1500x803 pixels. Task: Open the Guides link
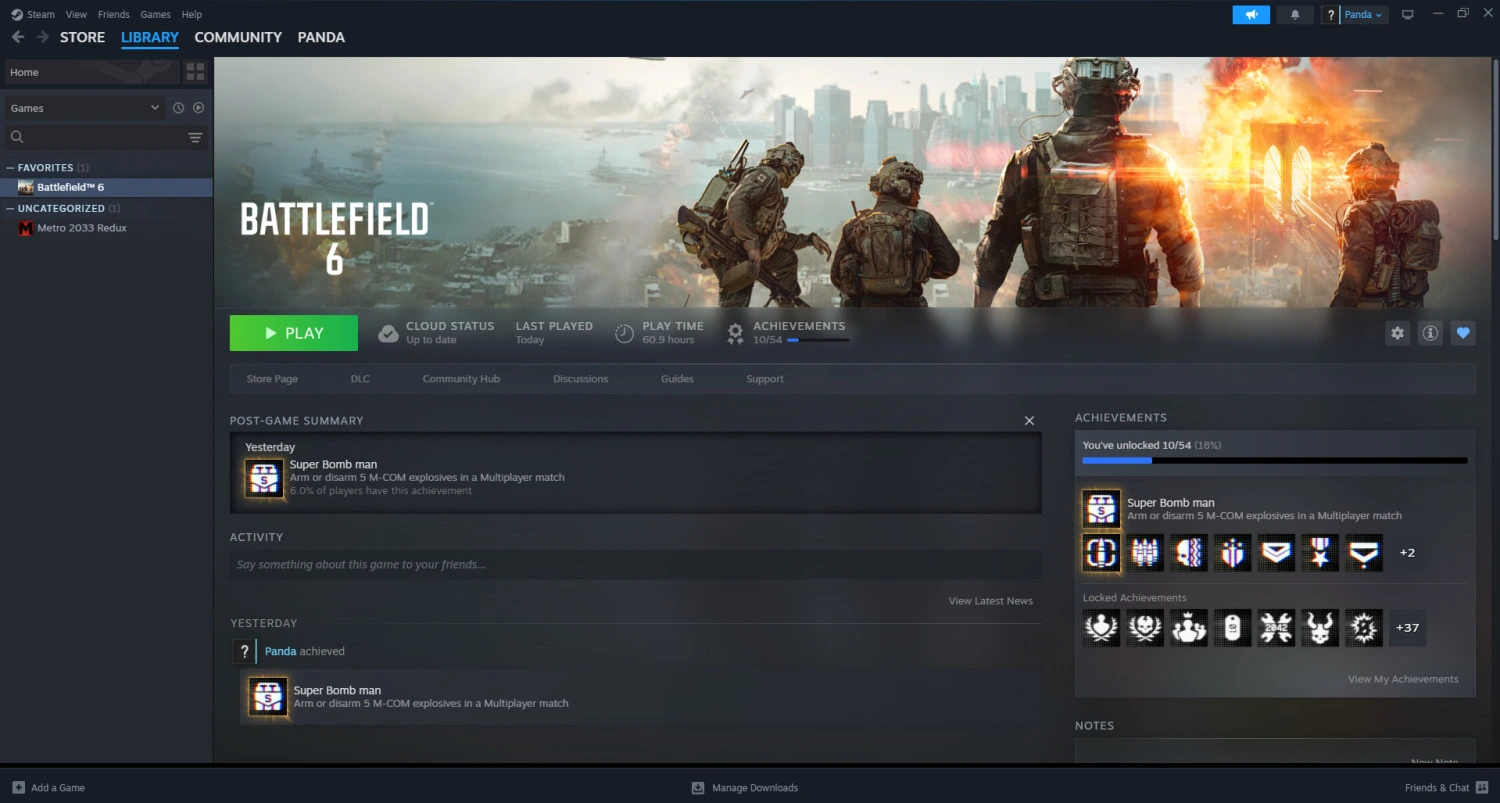click(677, 379)
